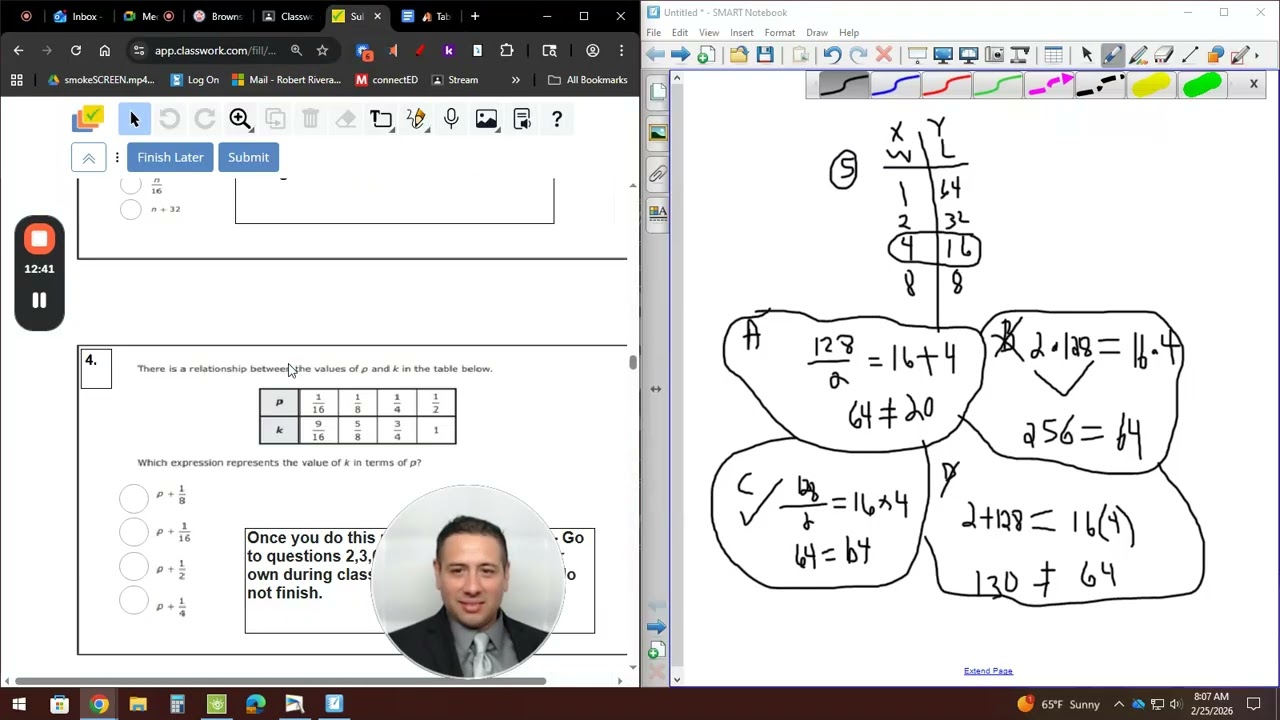Viewport: 1280px width, 720px height.
Task: Click the Finish Later button
Action: click(170, 157)
